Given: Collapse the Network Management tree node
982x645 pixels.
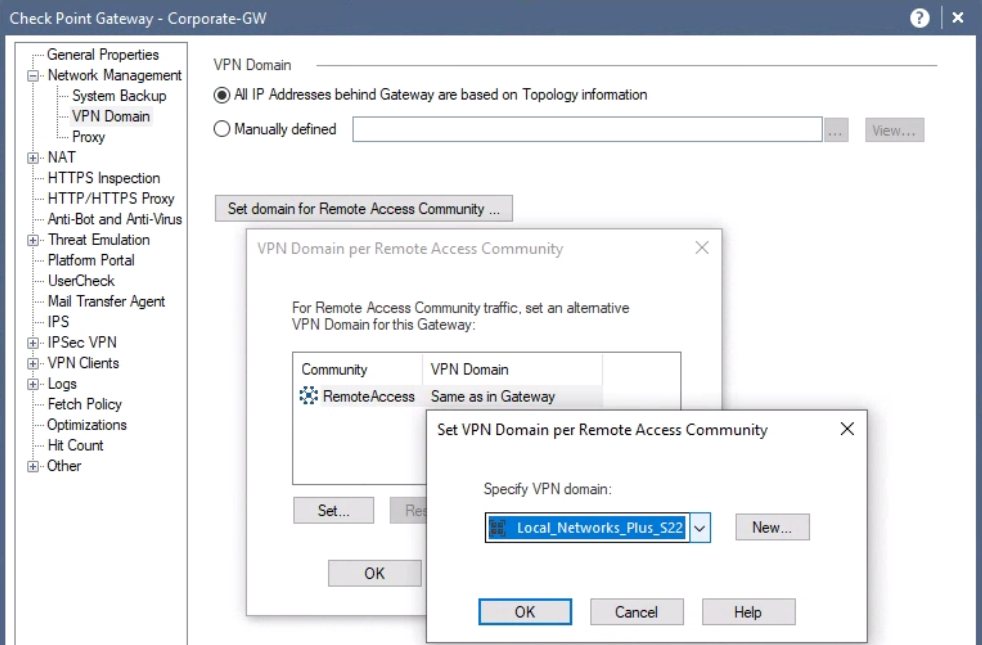Looking at the screenshot, I should (x=33, y=76).
